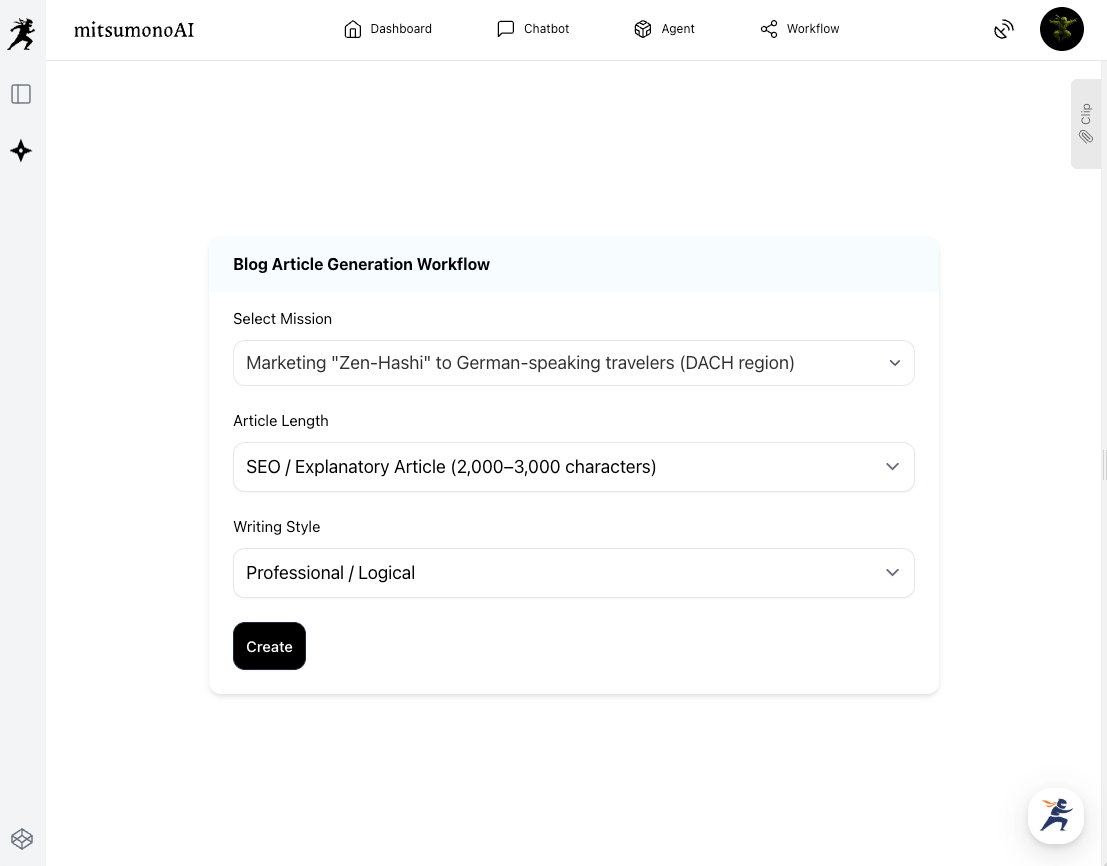The image size is (1107, 866).
Task: Click the Create button
Action: tap(269, 646)
